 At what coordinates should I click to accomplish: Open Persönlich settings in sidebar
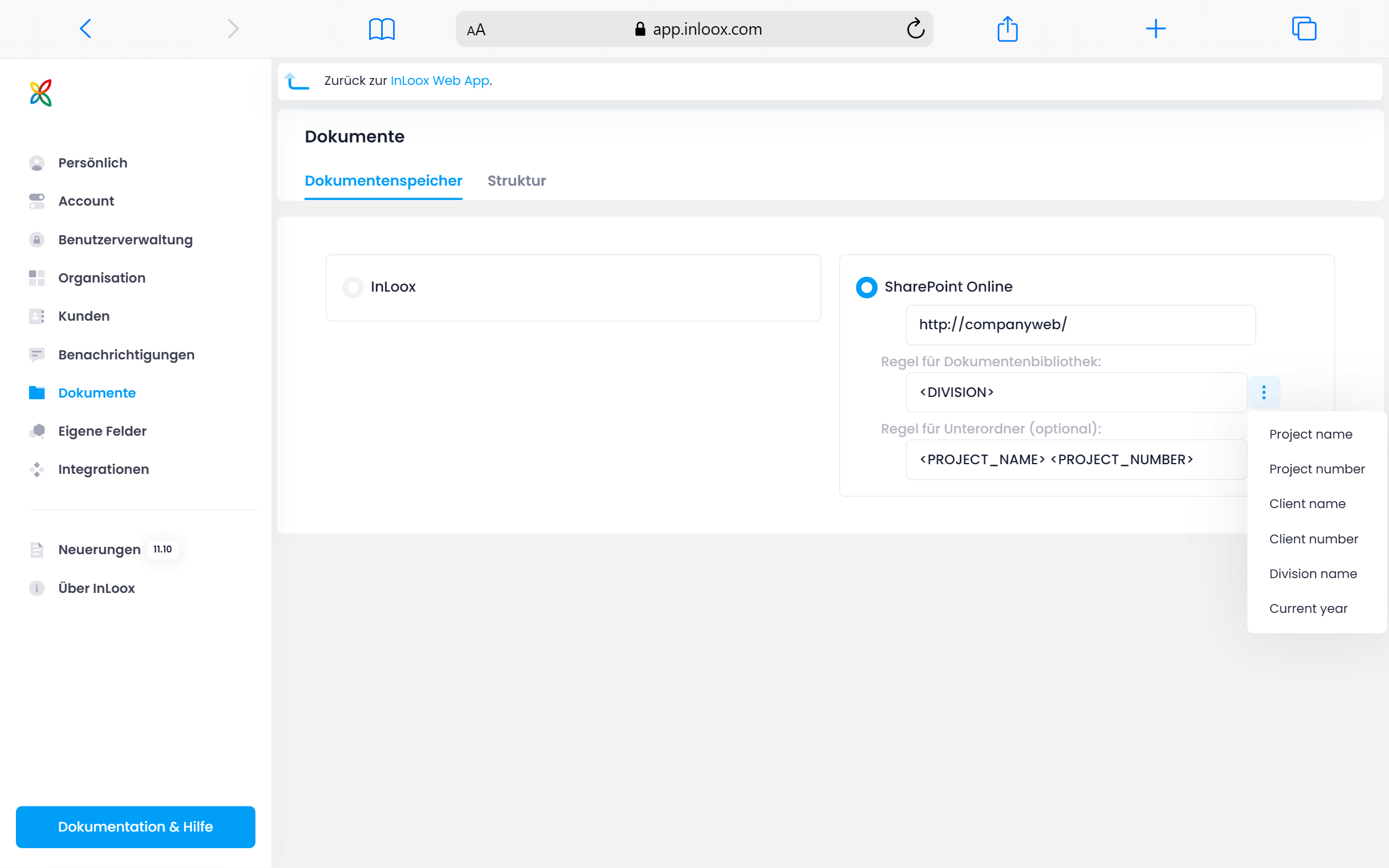coord(92,163)
